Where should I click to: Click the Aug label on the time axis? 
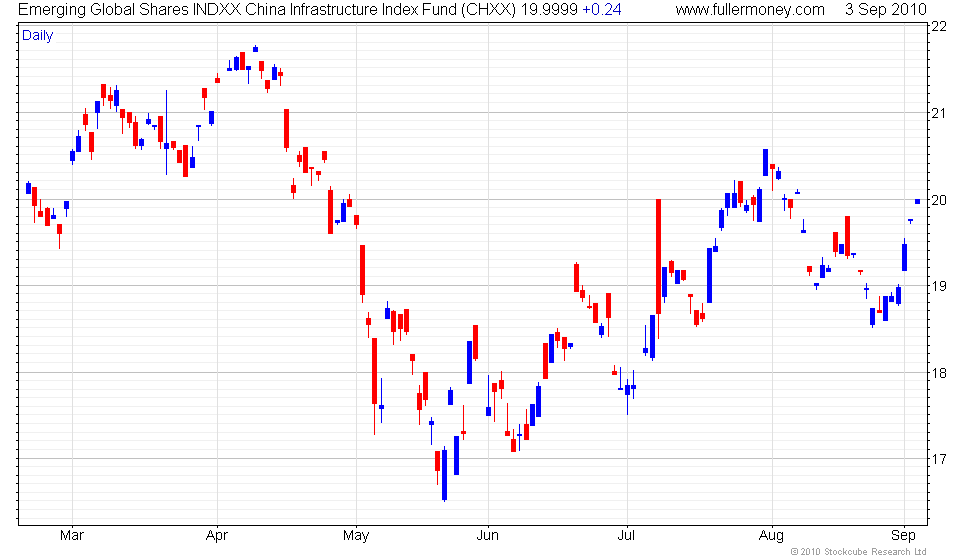pos(771,536)
